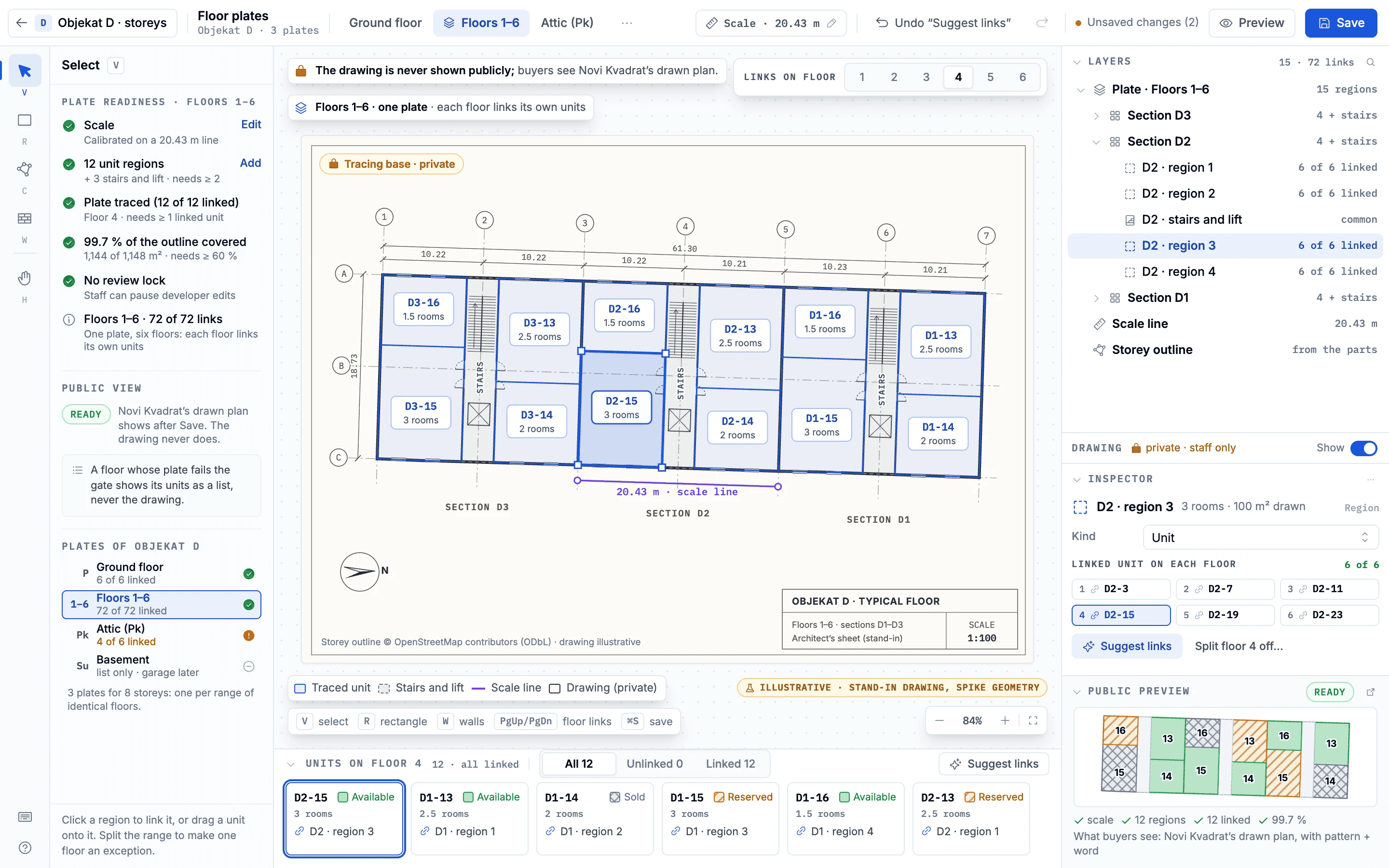This screenshot has height=868, width=1389.
Task: Click the Edit link beside Scale
Action: pyautogui.click(x=251, y=124)
